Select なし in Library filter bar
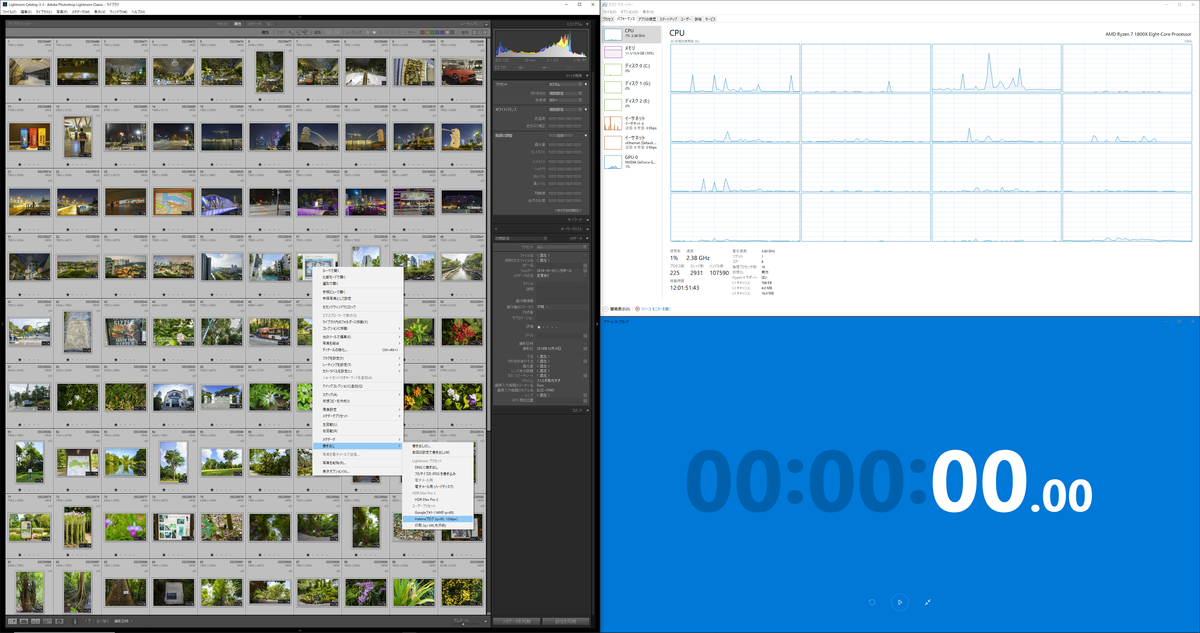Viewport: 1200px width, 633px height. click(x=269, y=23)
